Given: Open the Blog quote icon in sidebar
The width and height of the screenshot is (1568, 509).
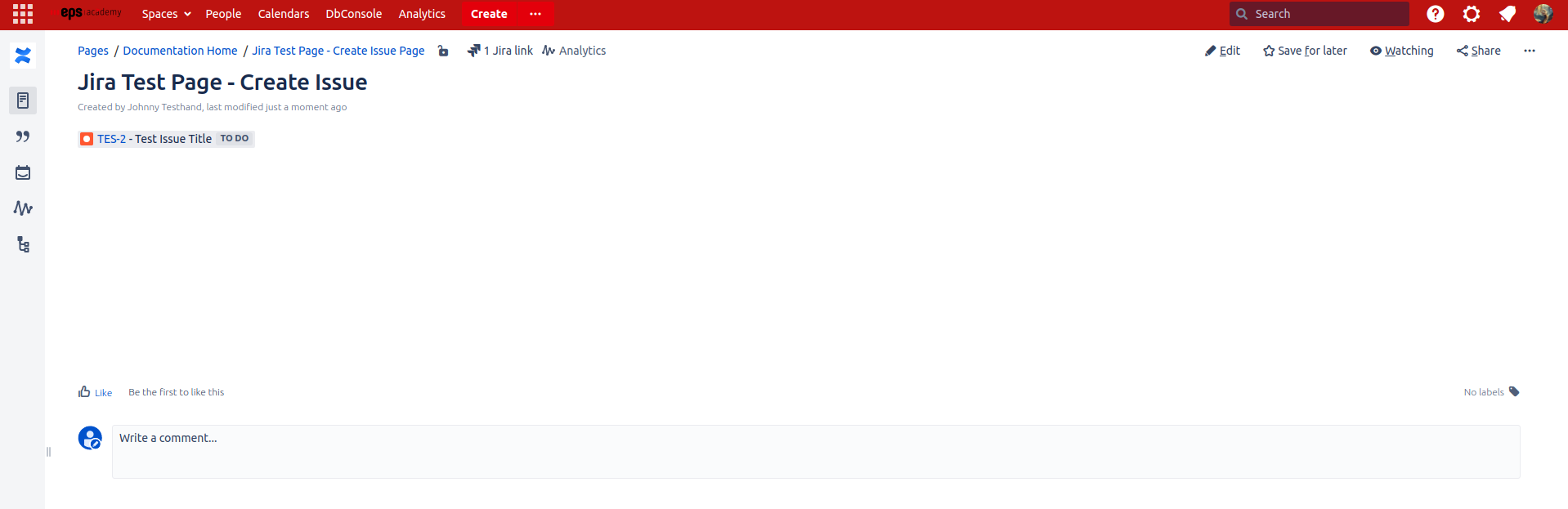Looking at the screenshot, I should point(23,136).
